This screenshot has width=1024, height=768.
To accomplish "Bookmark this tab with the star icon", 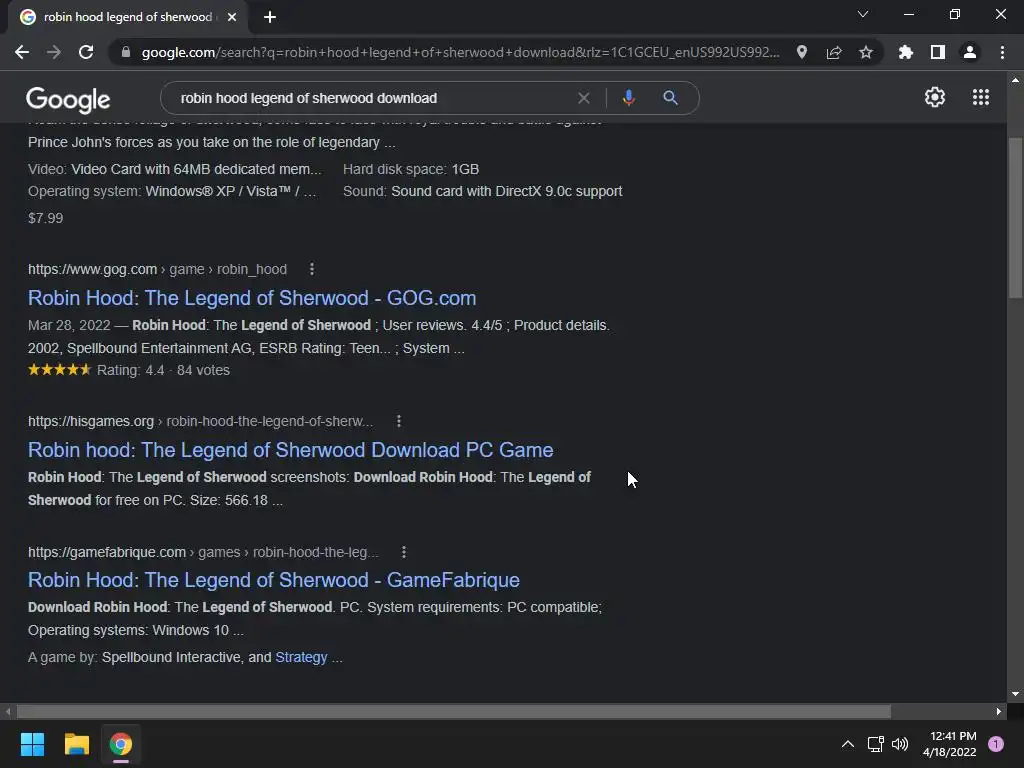I will [x=866, y=52].
